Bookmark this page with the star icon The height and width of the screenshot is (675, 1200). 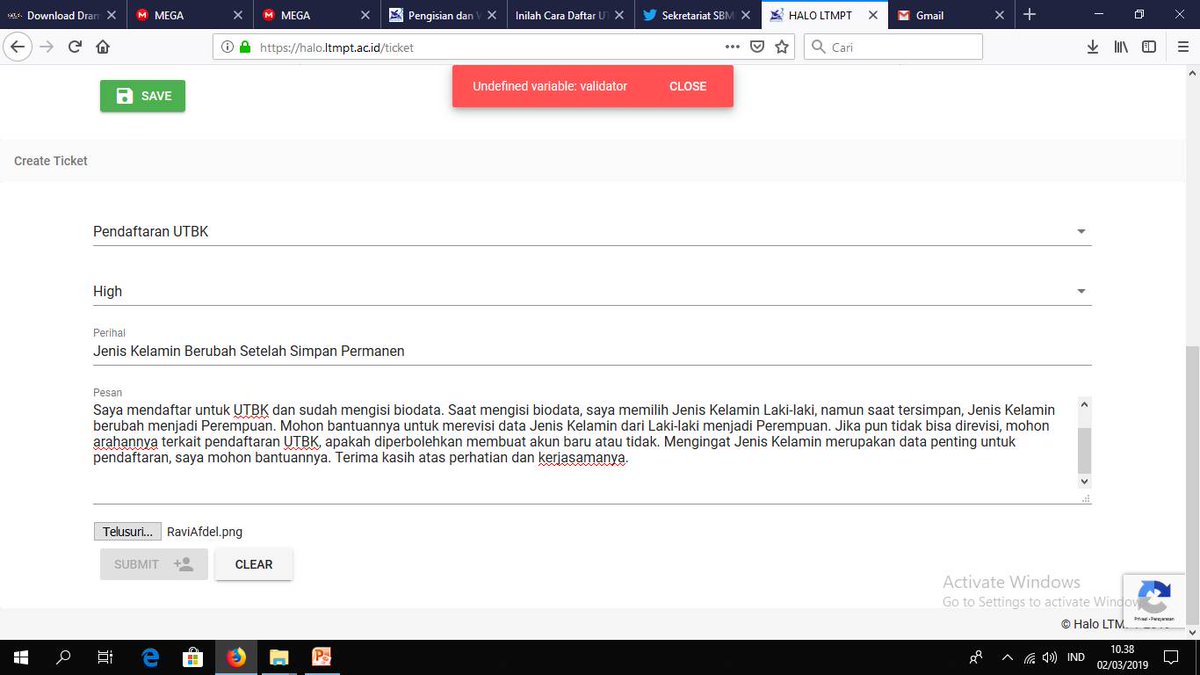[x=782, y=47]
